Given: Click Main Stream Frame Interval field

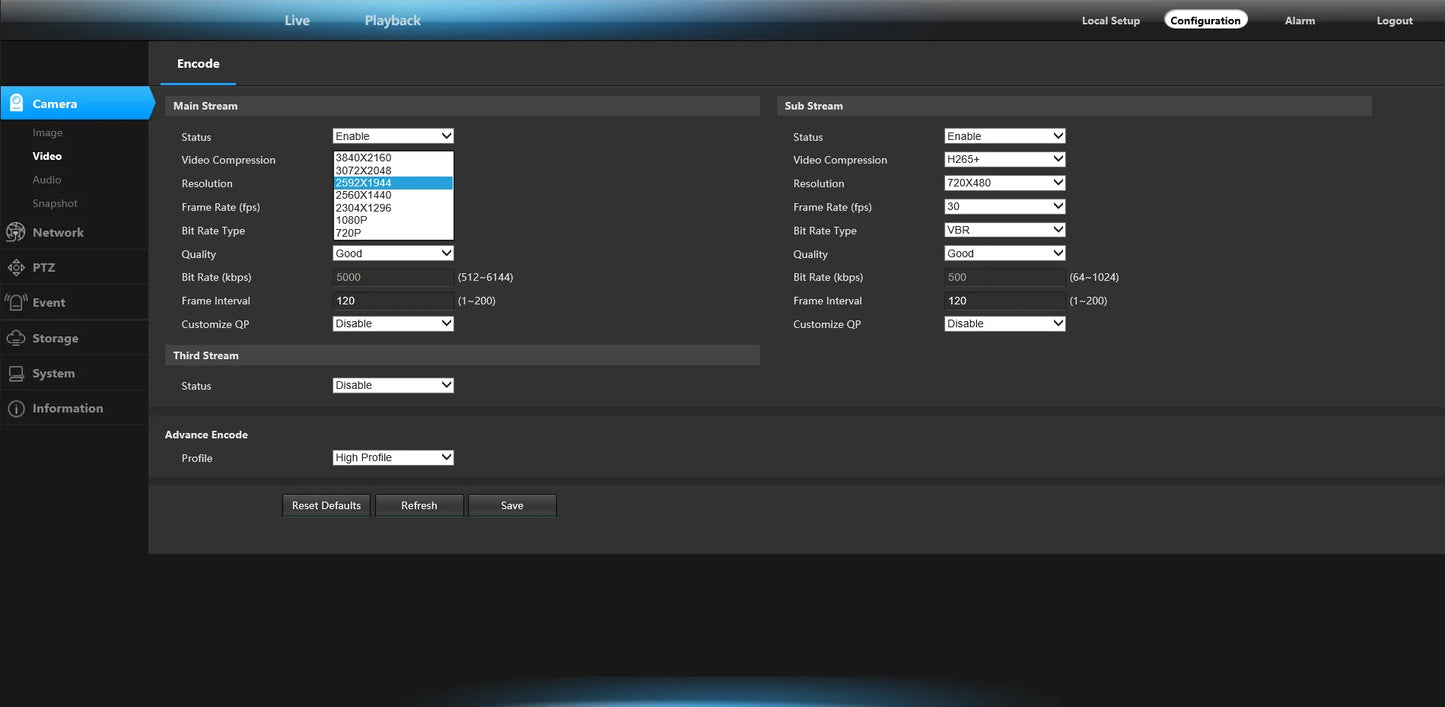Looking at the screenshot, I should coord(393,300).
